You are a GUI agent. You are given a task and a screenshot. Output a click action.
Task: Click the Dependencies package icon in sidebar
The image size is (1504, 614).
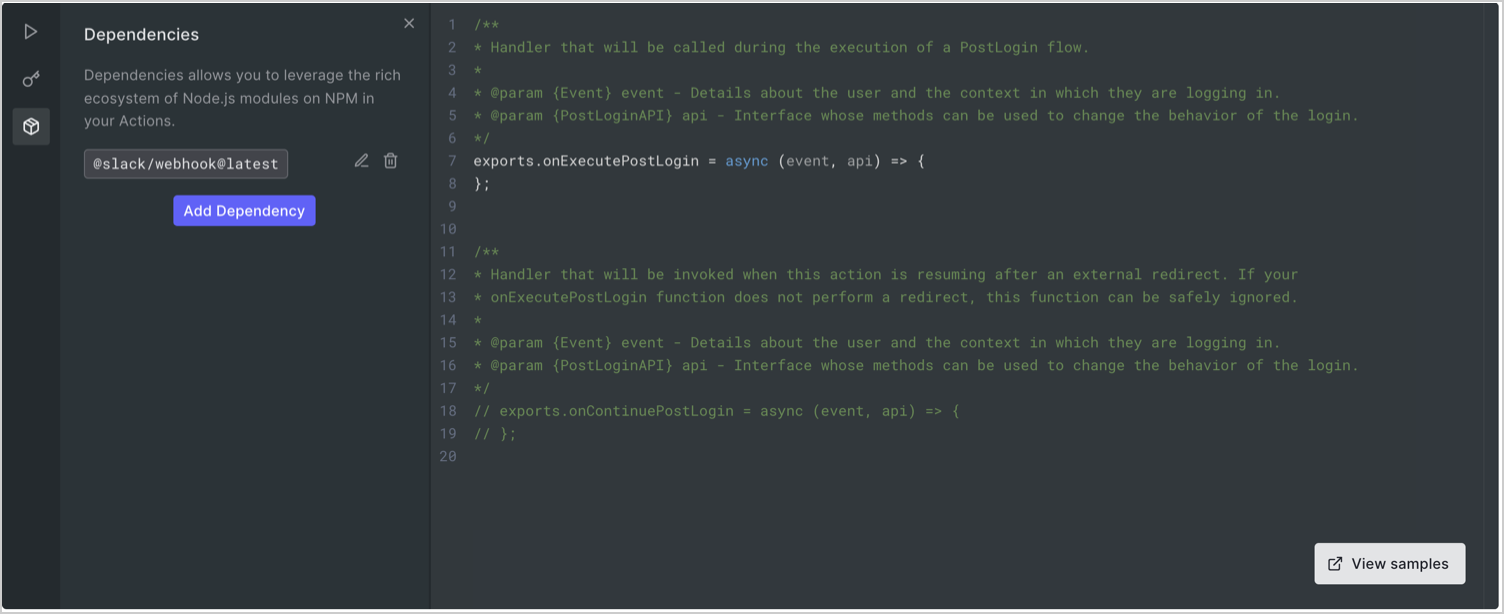(x=31, y=126)
